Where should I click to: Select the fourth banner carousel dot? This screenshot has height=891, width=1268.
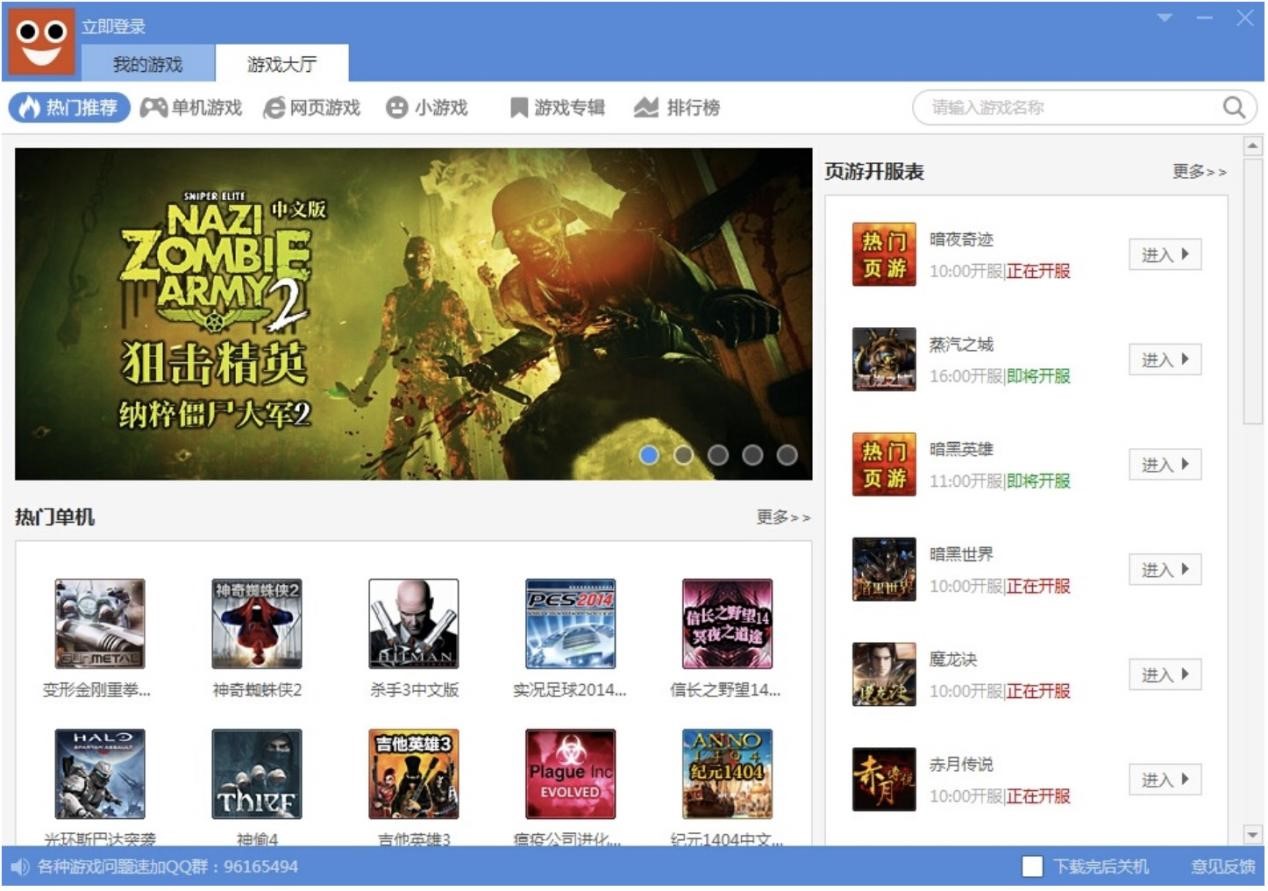click(x=753, y=455)
